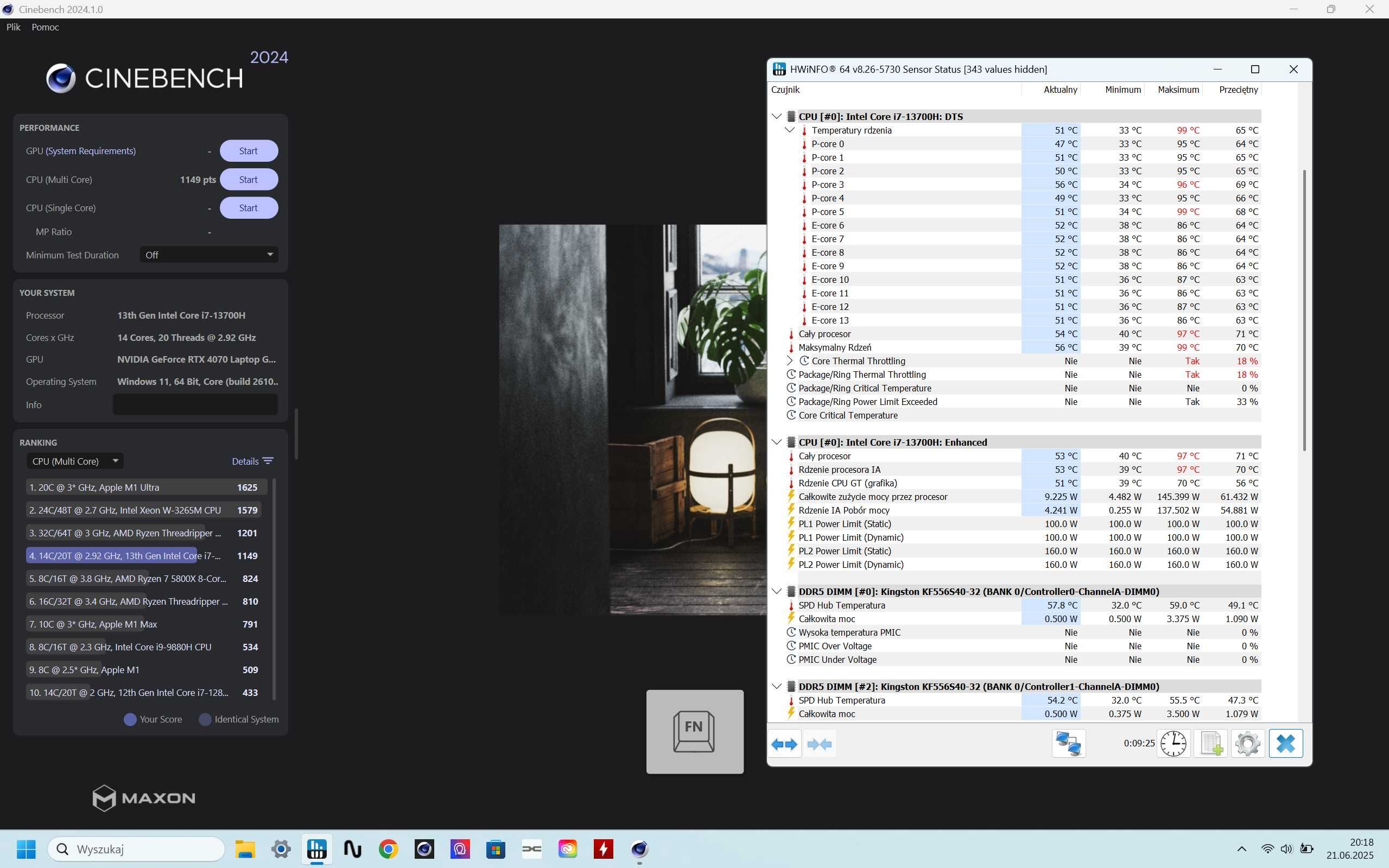Open the black wave N taskbar app

(352, 849)
